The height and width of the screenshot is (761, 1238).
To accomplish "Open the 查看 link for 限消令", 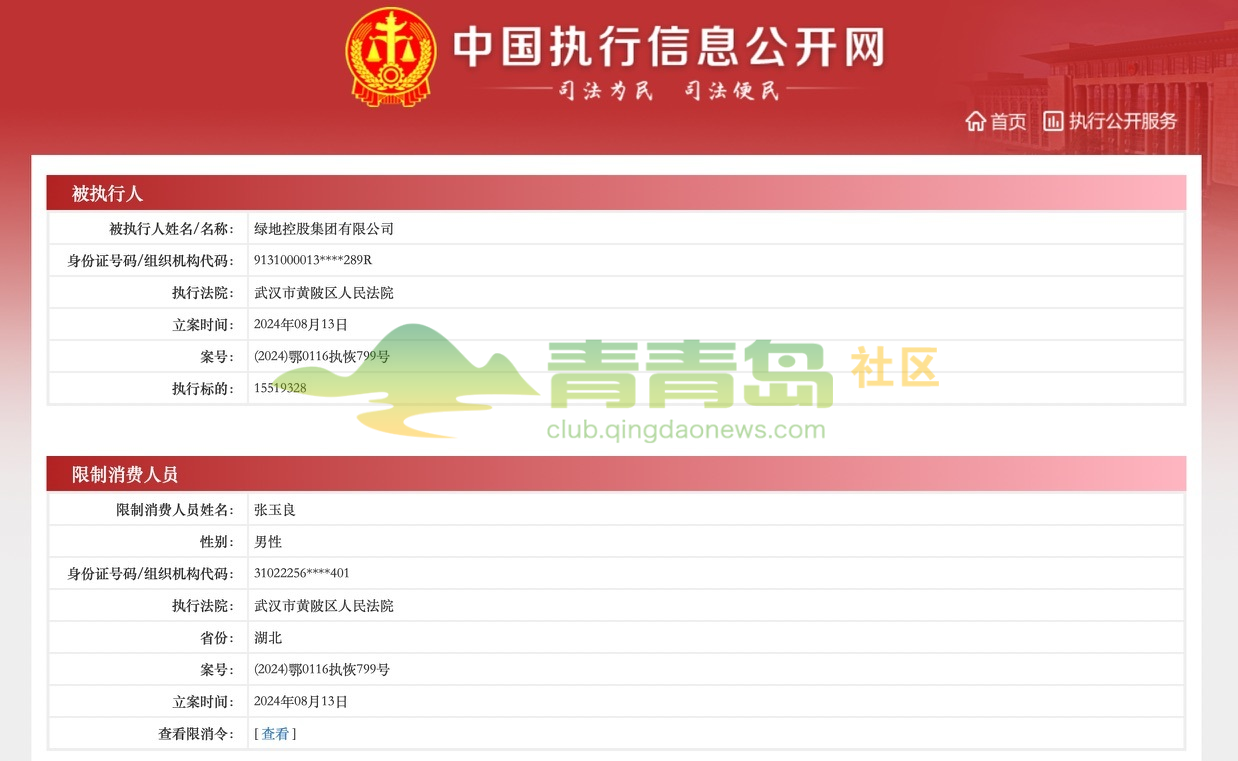I will 275,734.
